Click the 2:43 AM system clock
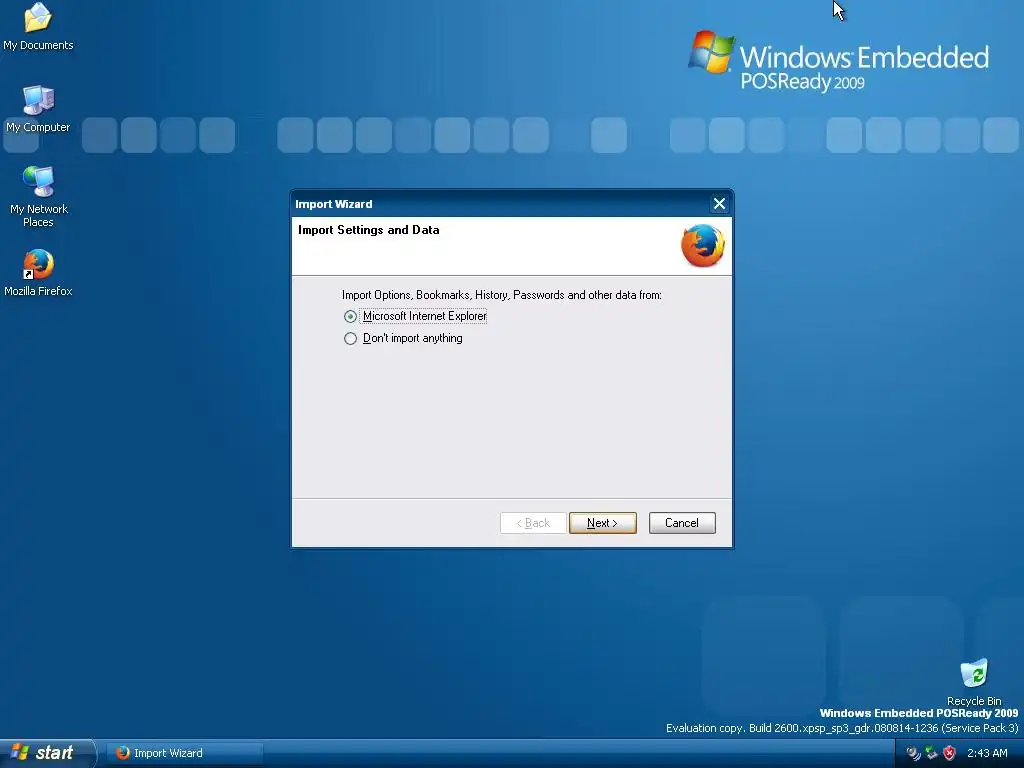 click(x=987, y=753)
